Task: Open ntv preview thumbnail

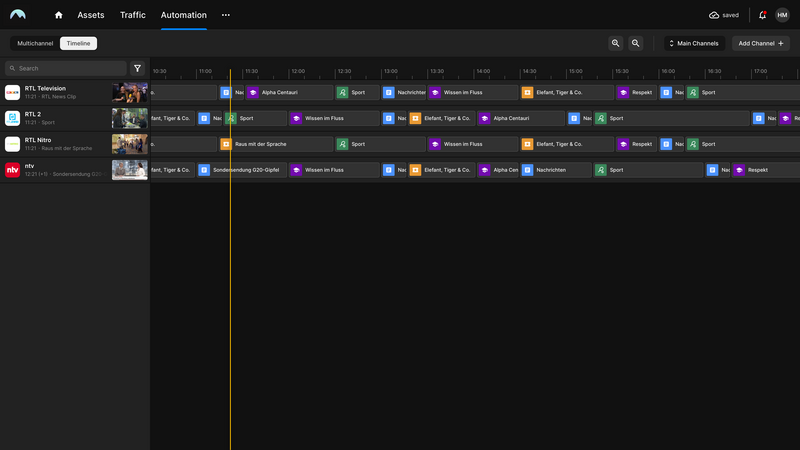Action: [130, 170]
